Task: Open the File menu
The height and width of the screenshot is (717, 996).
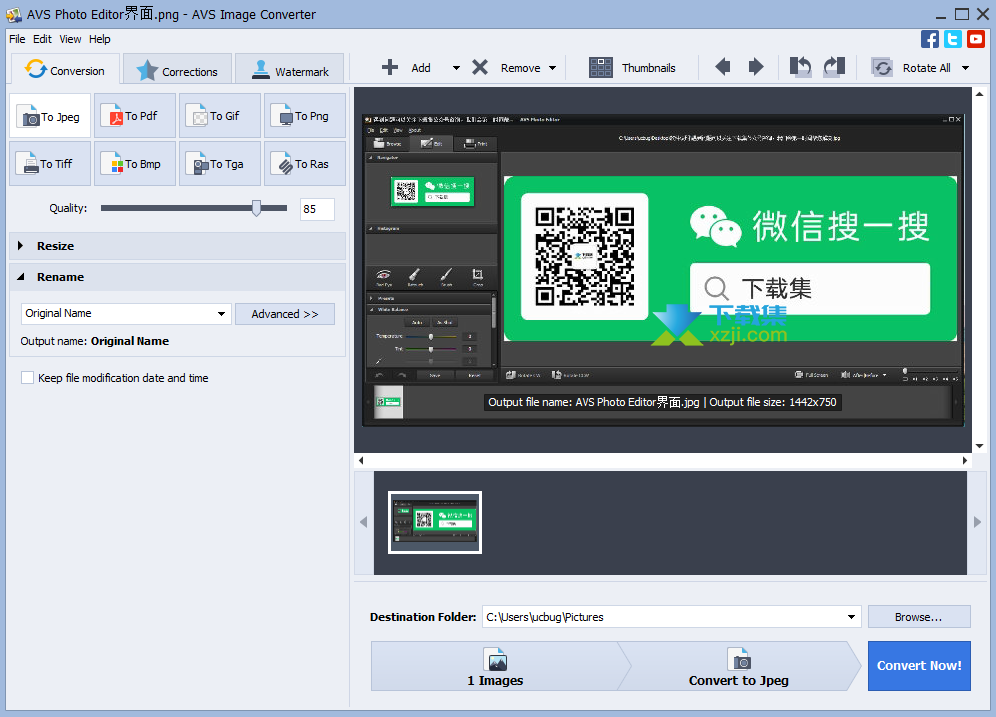Action: (17, 39)
